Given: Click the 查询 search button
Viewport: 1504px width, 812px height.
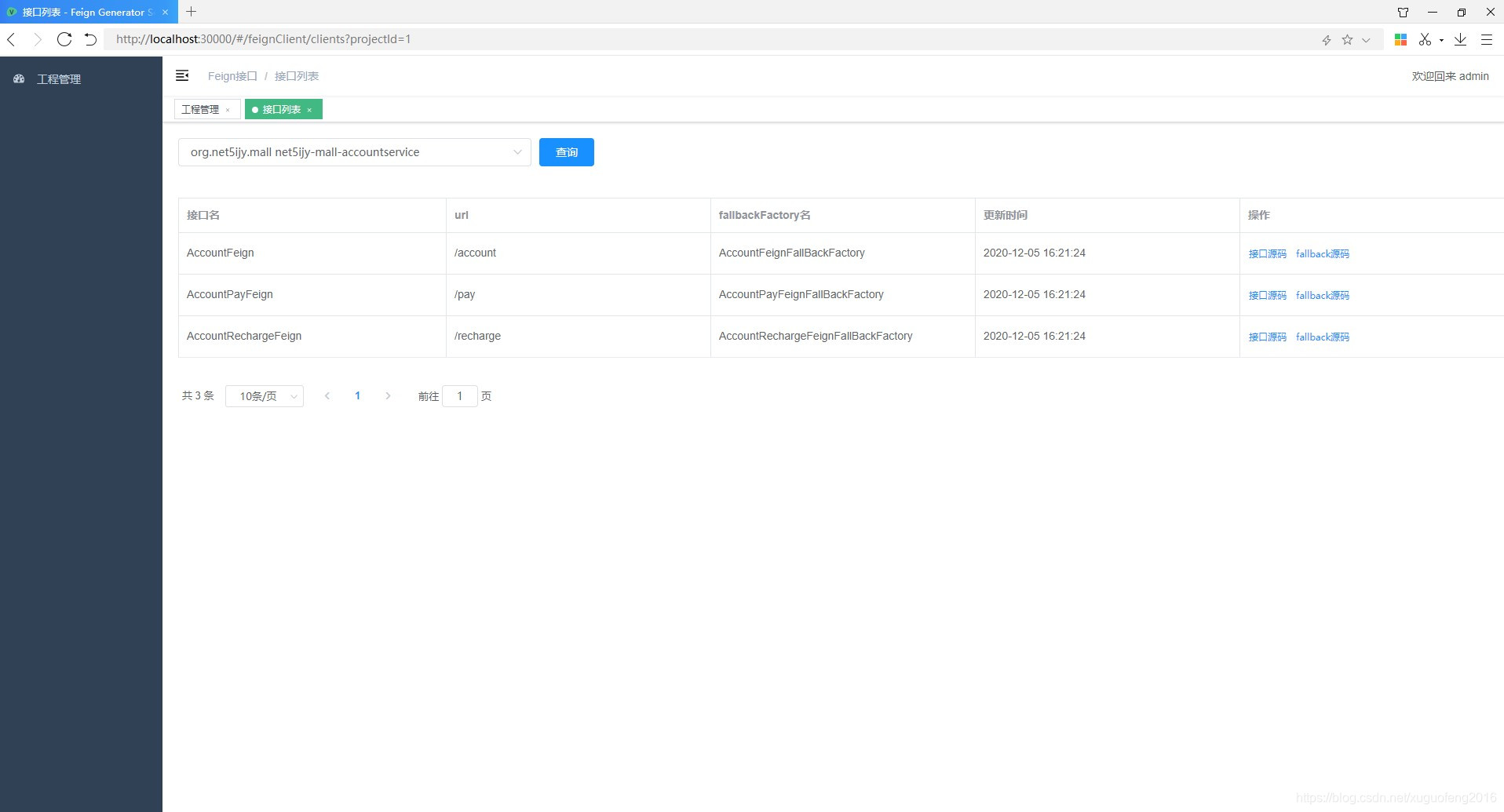Looking at the screenshot, I should click(567, 152).
